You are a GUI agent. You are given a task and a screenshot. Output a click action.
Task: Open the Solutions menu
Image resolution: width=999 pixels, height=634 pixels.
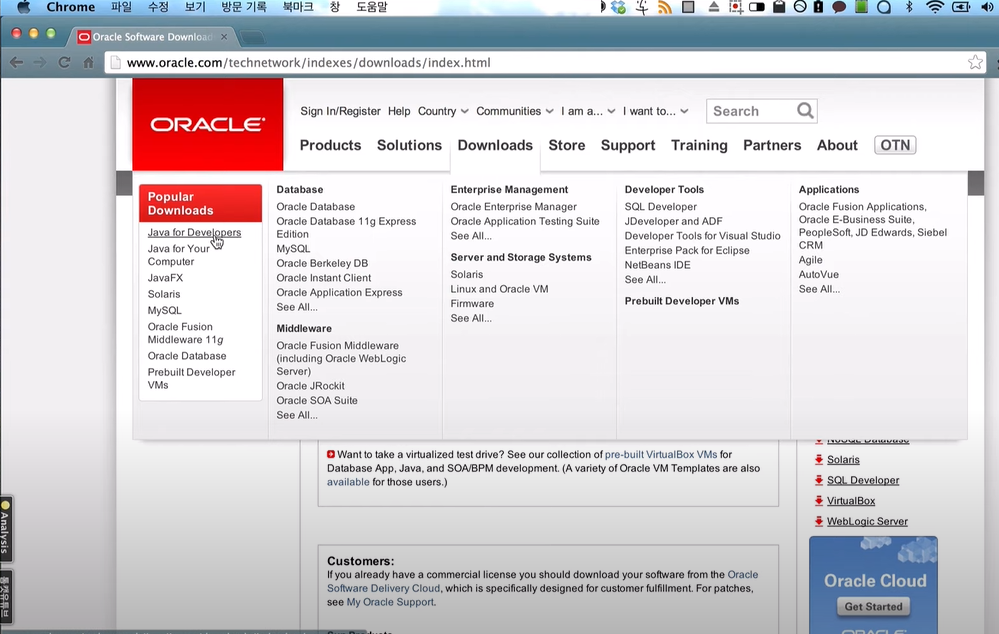(x=409, y=145)
